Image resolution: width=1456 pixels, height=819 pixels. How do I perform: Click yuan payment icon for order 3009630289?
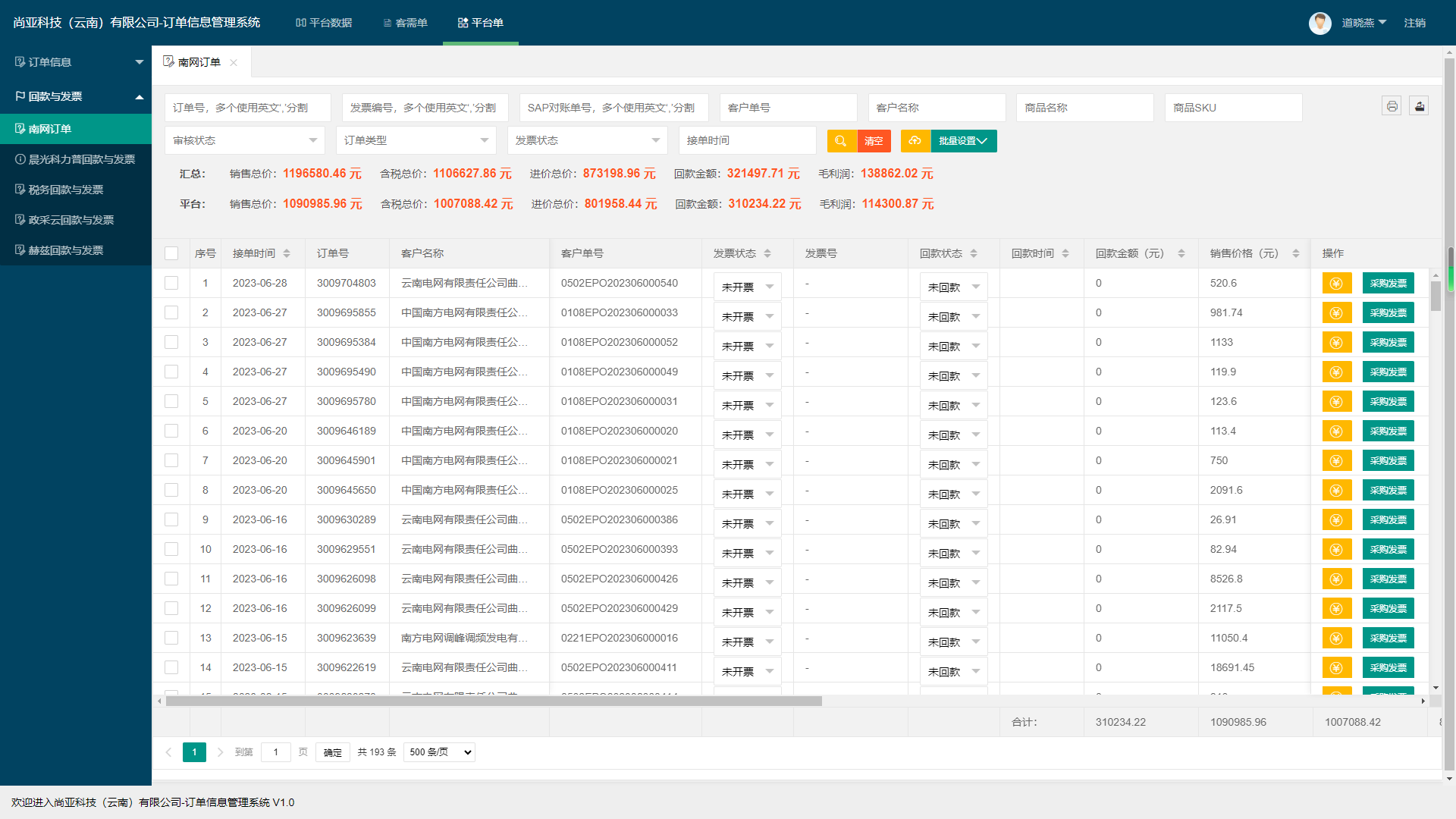click(x=1337, y=519)
